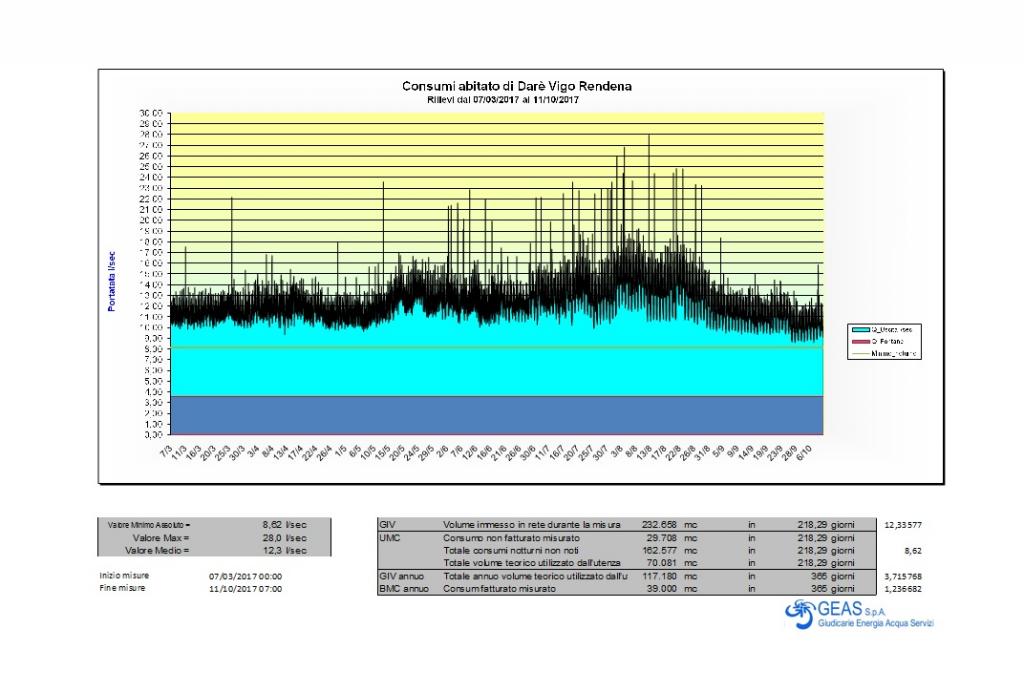Click the red legend swatch in the chart legend
This screenshot has height=692, width=1024.
pos(860,341)
